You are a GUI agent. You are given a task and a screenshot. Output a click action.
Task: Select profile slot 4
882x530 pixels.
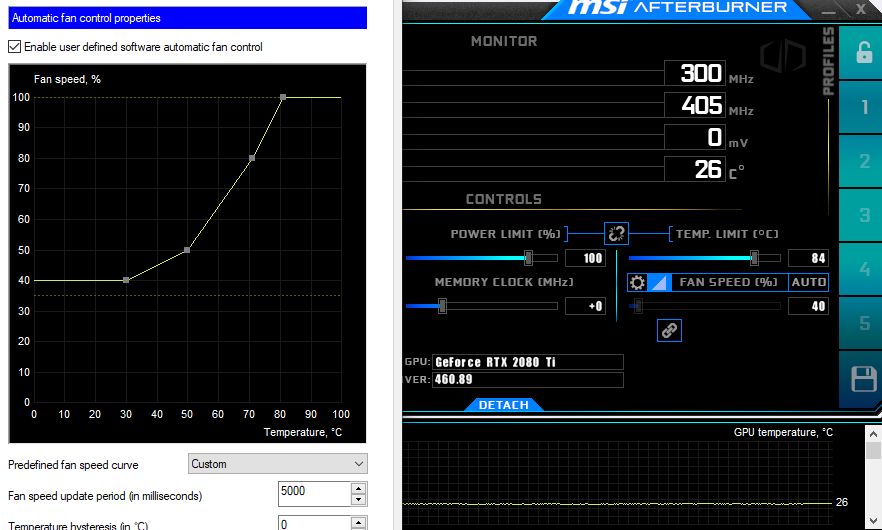864,269
